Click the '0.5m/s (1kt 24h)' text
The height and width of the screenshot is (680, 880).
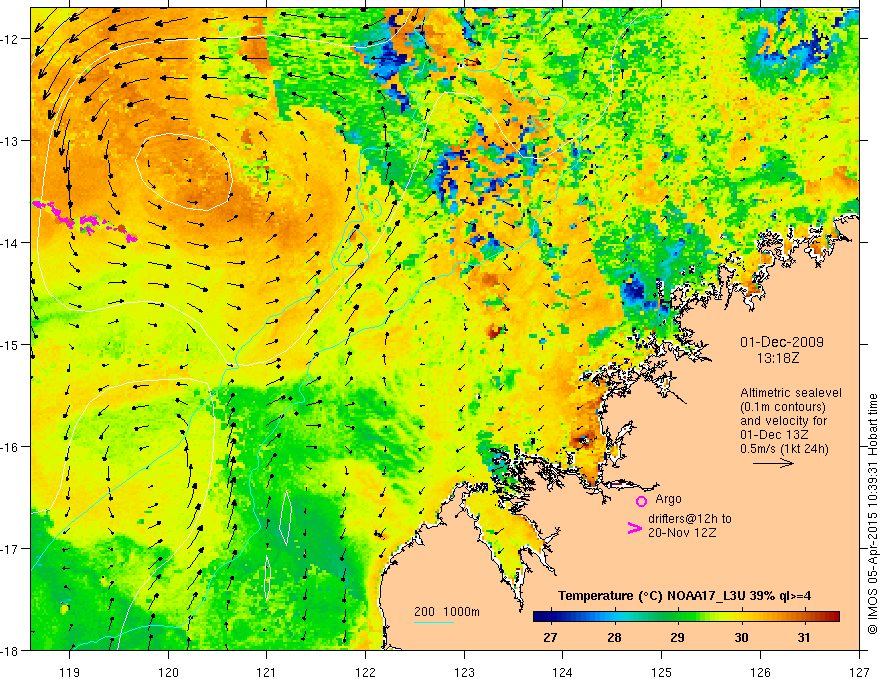784,448
